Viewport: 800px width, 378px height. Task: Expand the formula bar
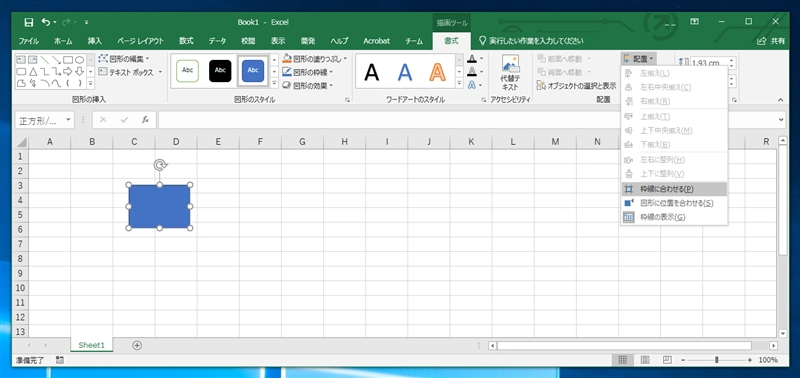782,120
